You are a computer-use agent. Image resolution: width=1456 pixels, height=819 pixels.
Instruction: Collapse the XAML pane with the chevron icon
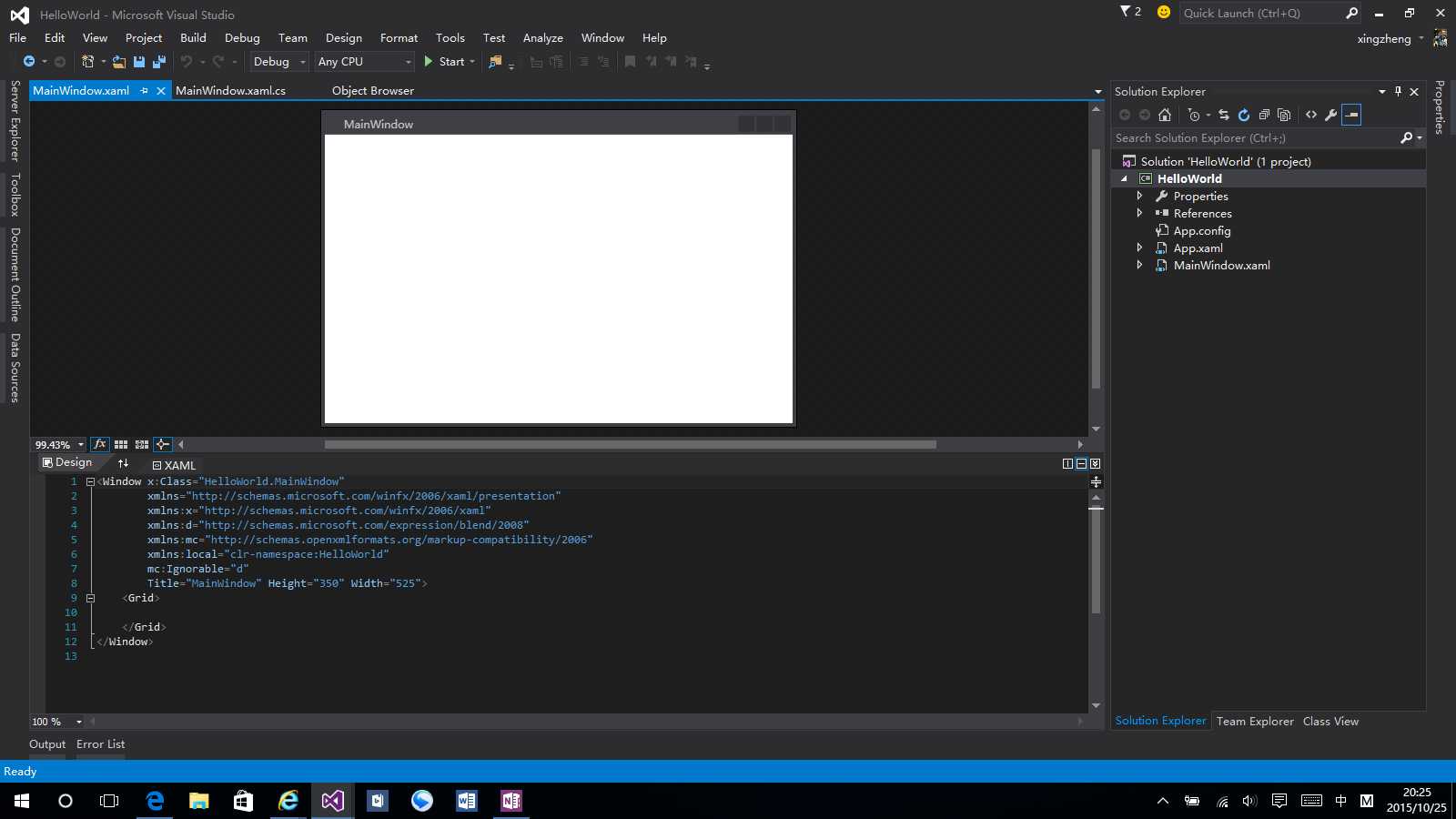point(1095,463)
